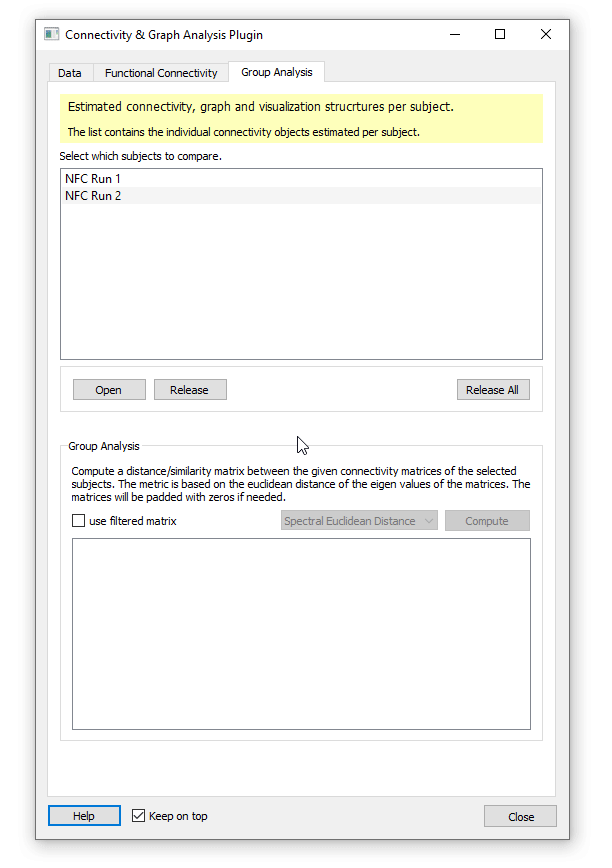
Task: Enable the use filtered matrix checkbox
Action: tap(79, 521)
